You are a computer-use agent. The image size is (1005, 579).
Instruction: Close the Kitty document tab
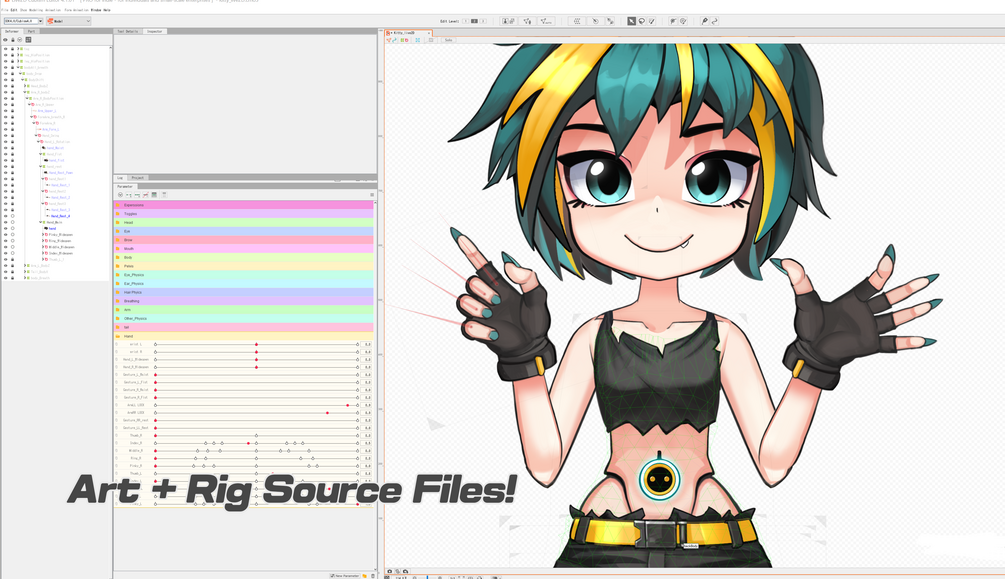429,33
